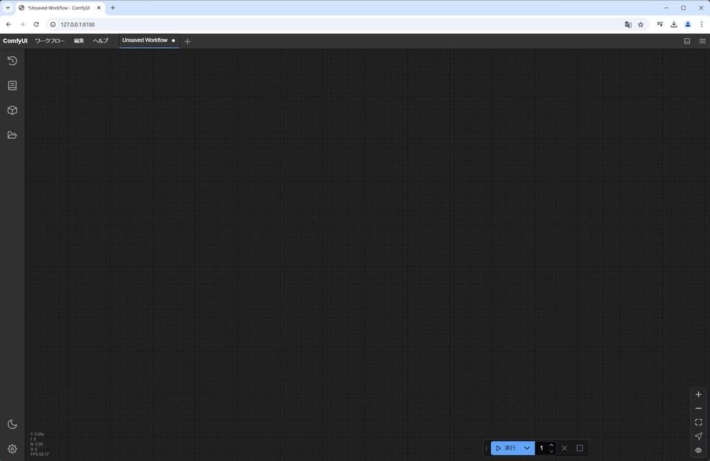
Task: Open the top-right hamburger menu in ComfyUI
Action: (x=702, y=41)
